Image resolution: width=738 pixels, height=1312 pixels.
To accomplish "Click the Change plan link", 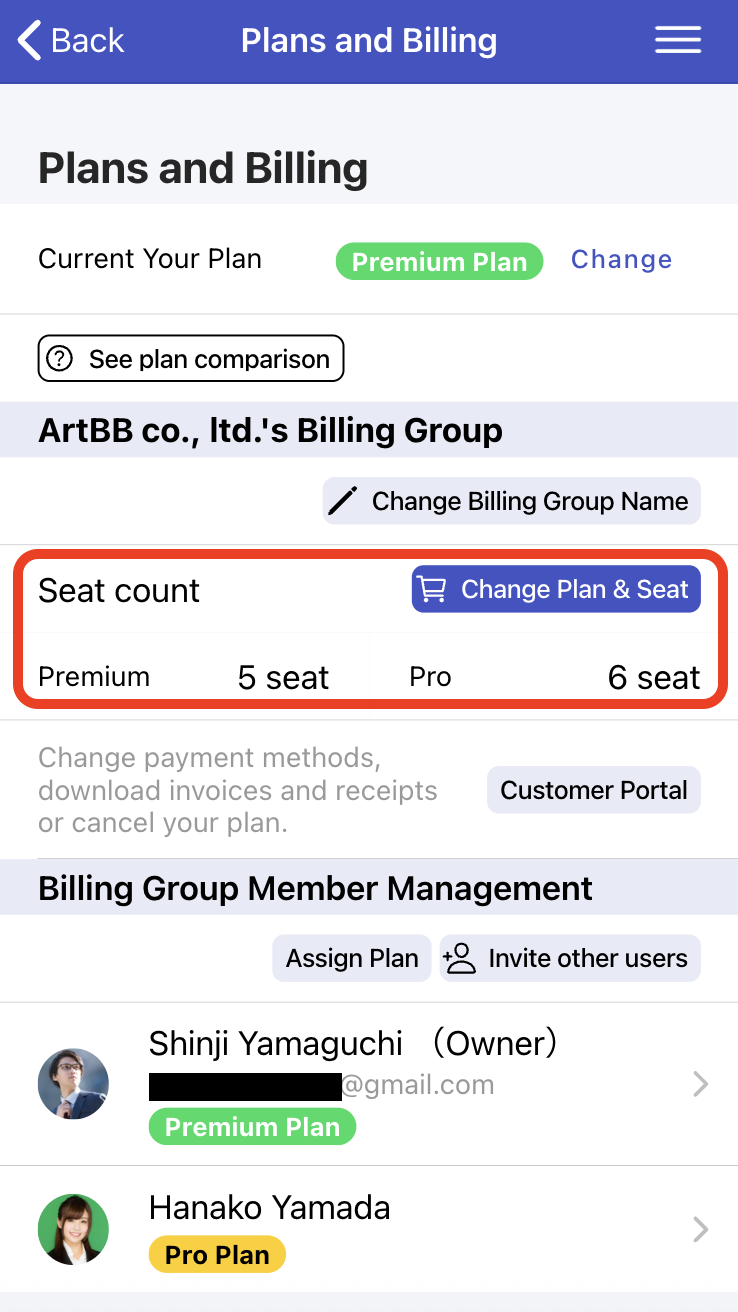I will coord(621,260).
